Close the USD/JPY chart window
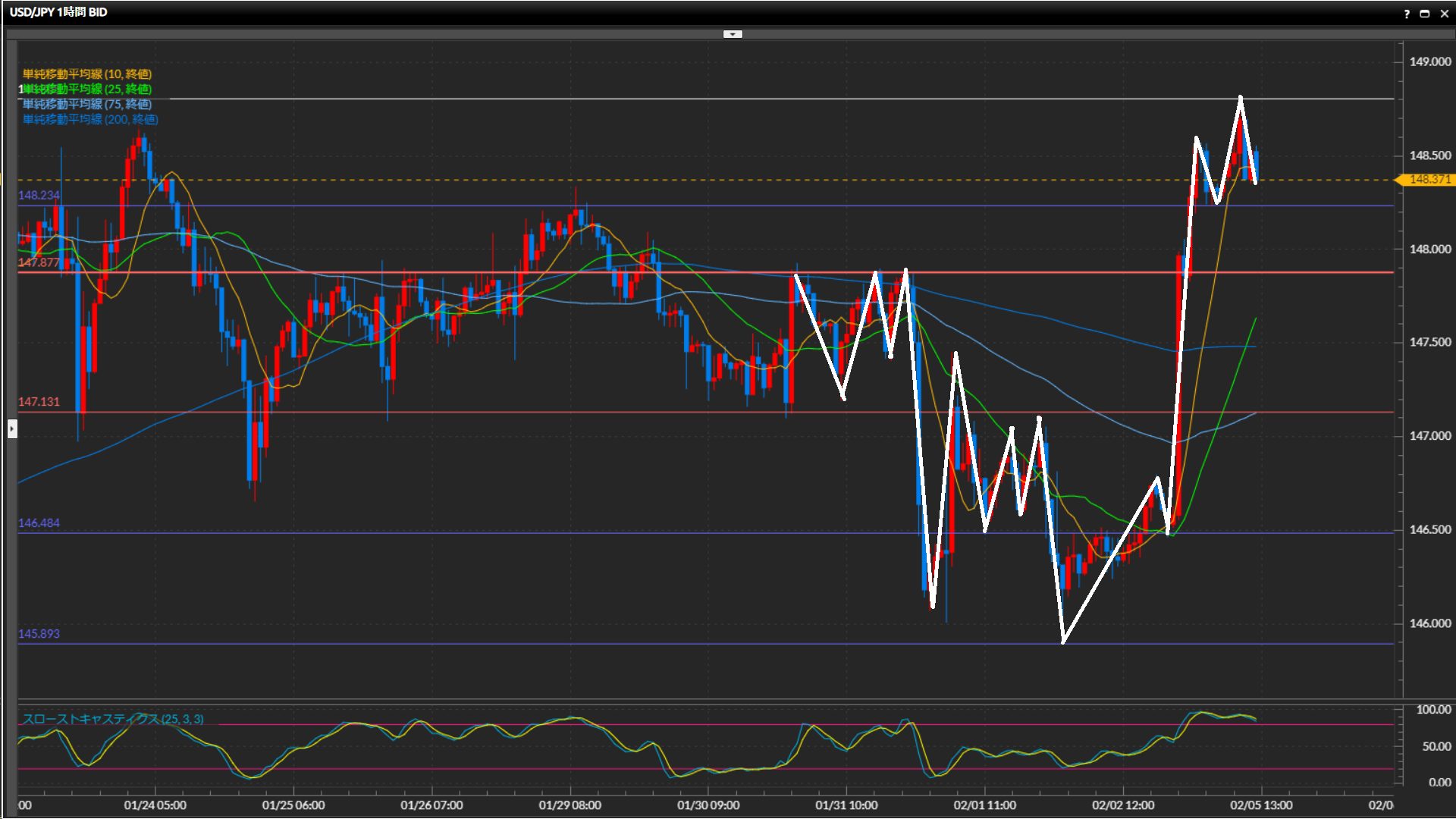1456x819 pixels. pos(1445,14)
